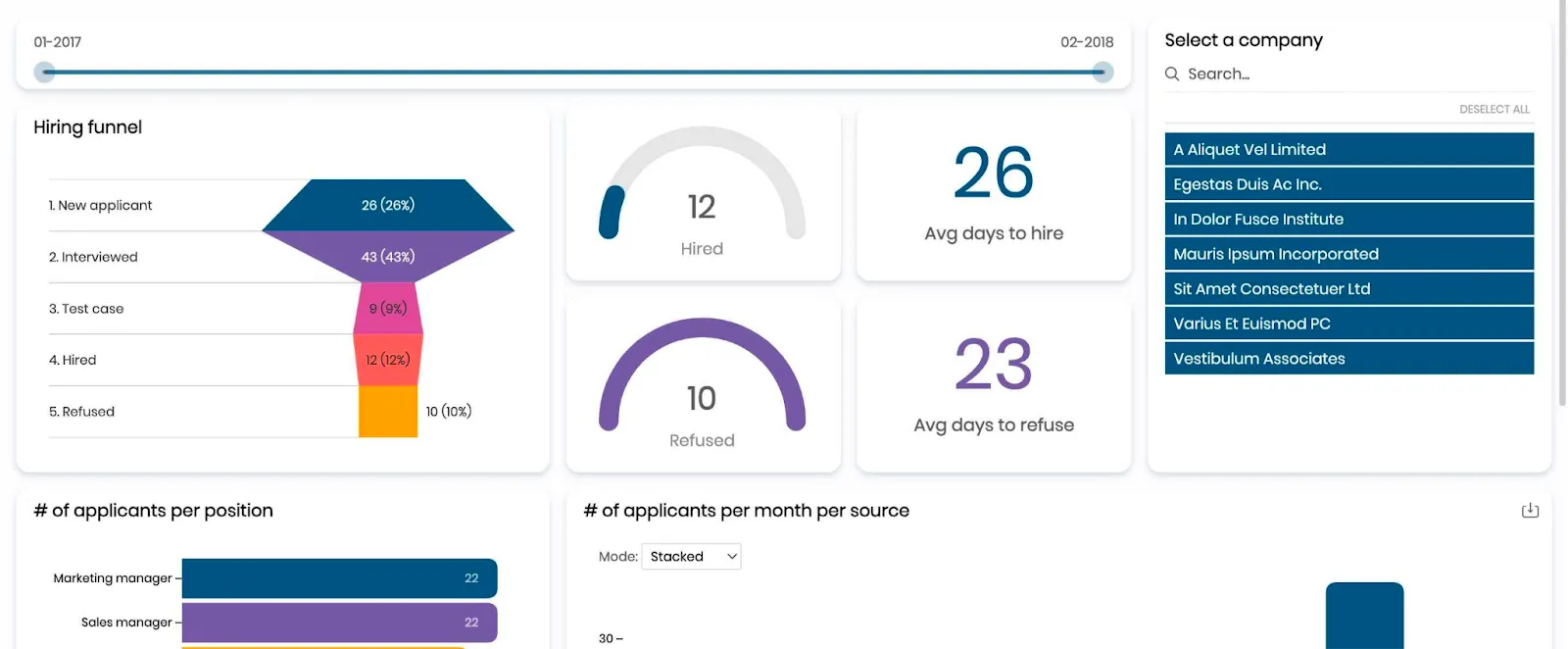
Task: Click the 26 Avg days to hire value
Action: click(994, 174)
